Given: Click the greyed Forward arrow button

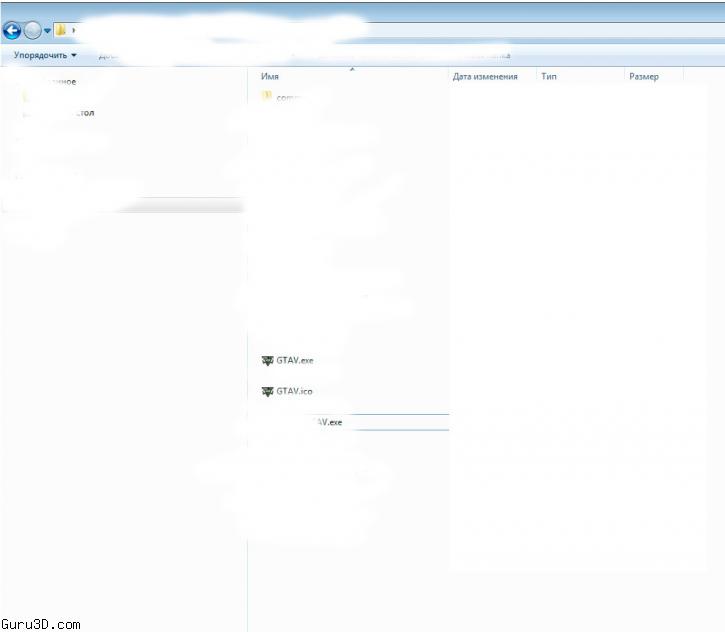Looking at the screenshot, I should [33, 31].
